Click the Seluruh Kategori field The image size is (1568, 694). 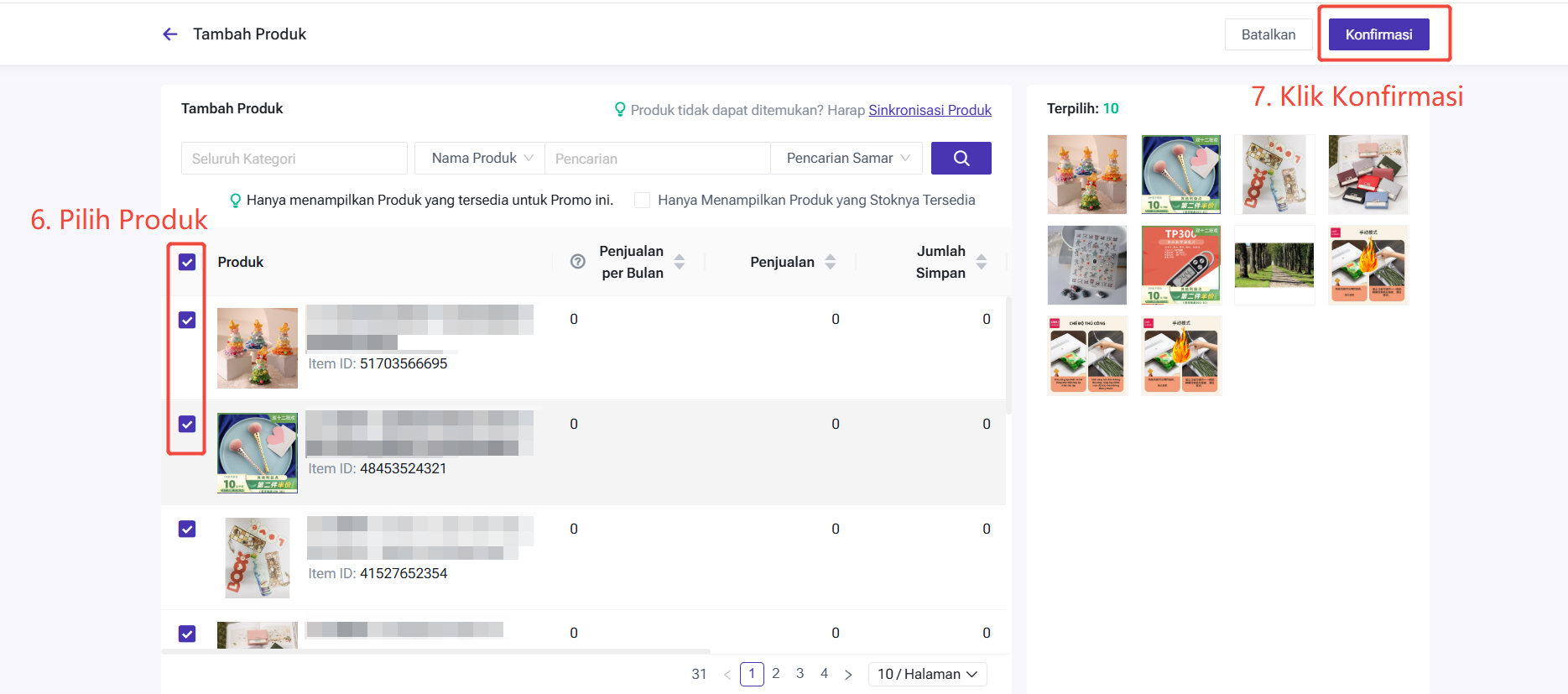click(x=294, y=159)
